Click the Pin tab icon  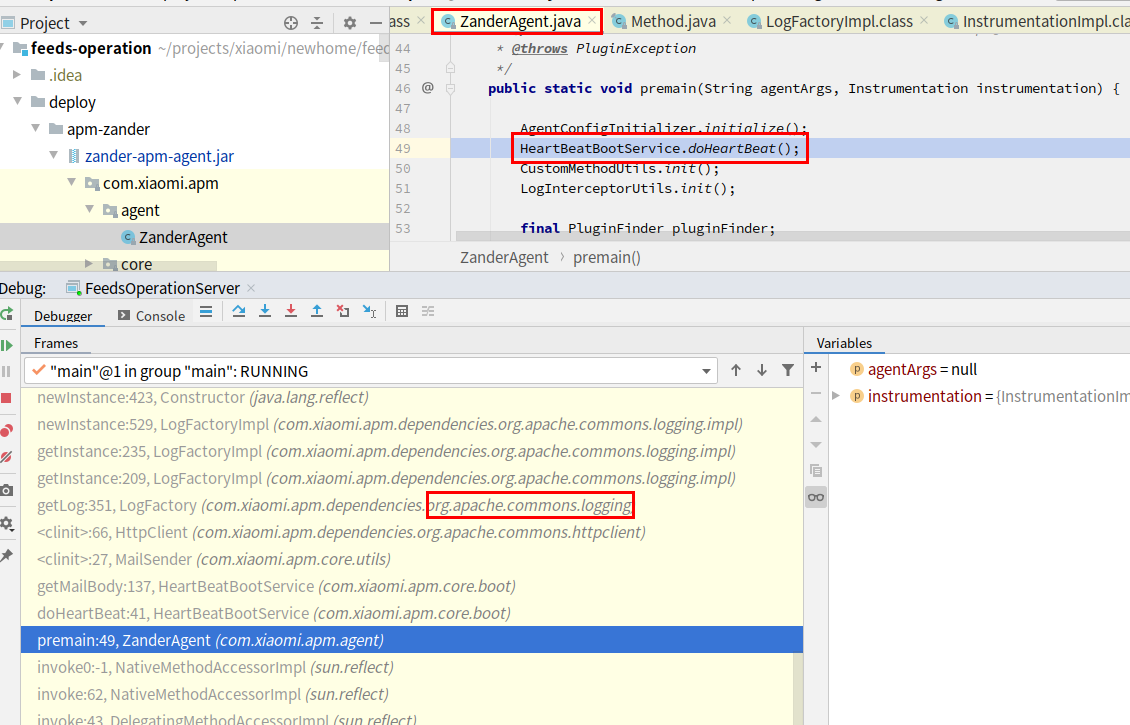(6, 556)
